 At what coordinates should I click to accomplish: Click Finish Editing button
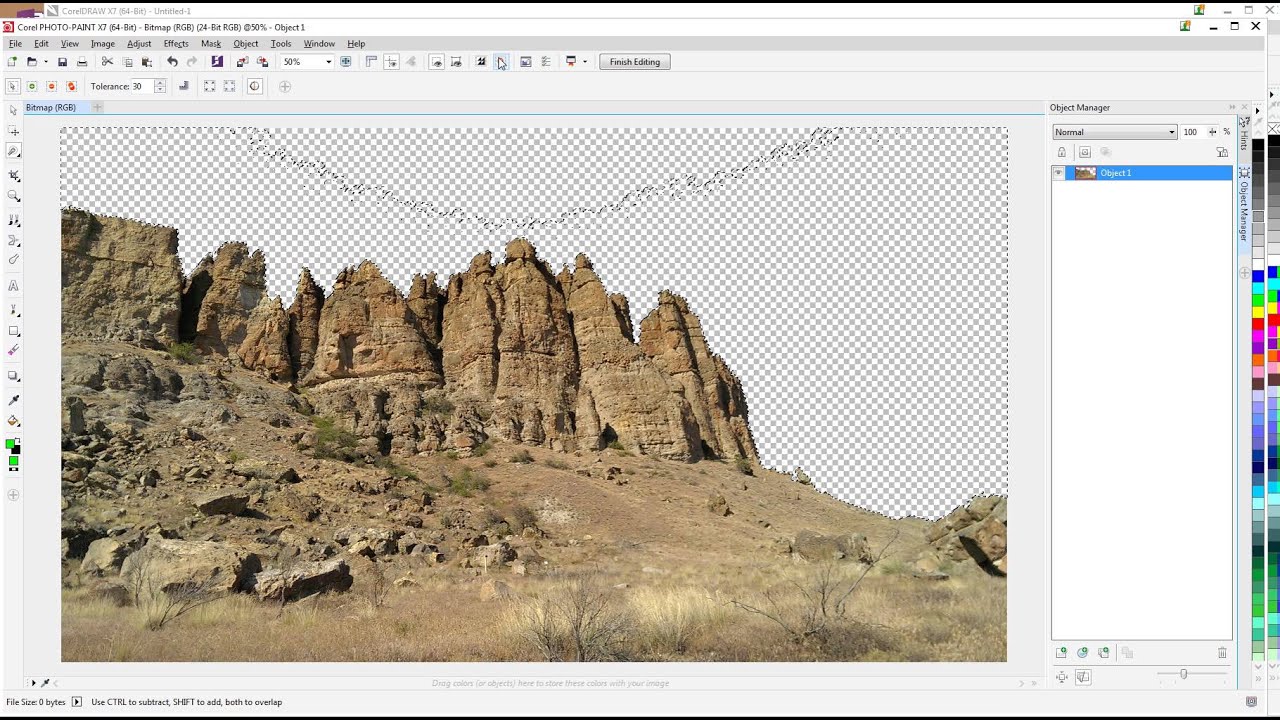click(x=635, y=62)
